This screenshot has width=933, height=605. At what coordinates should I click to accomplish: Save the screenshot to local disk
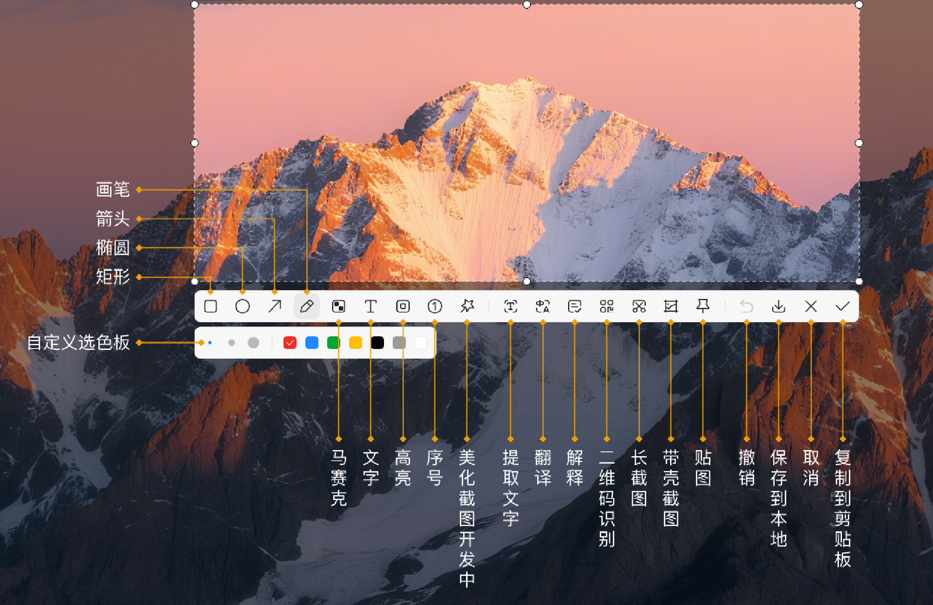[778, 306]
